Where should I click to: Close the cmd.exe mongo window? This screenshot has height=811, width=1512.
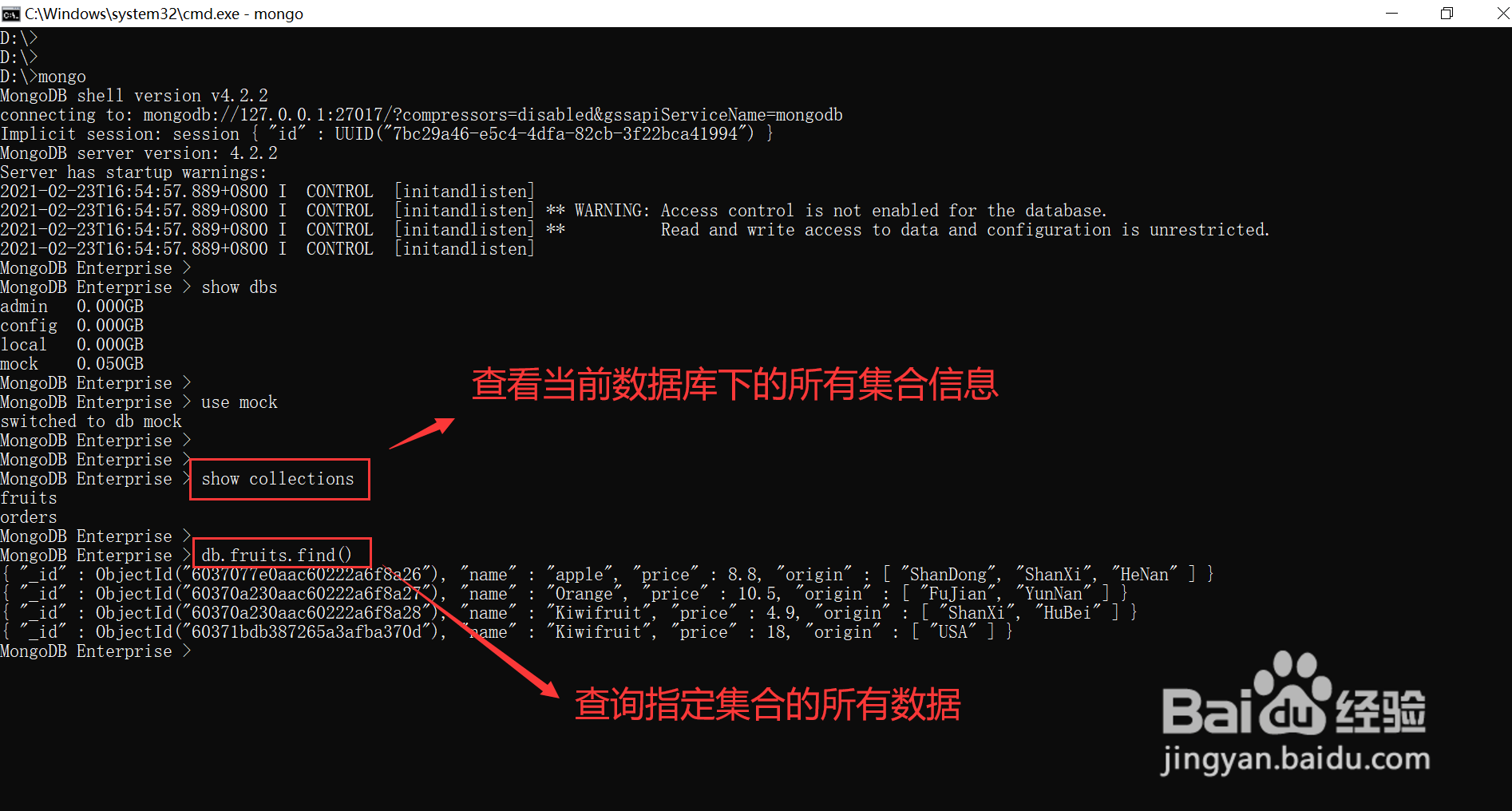point(1501,14)
